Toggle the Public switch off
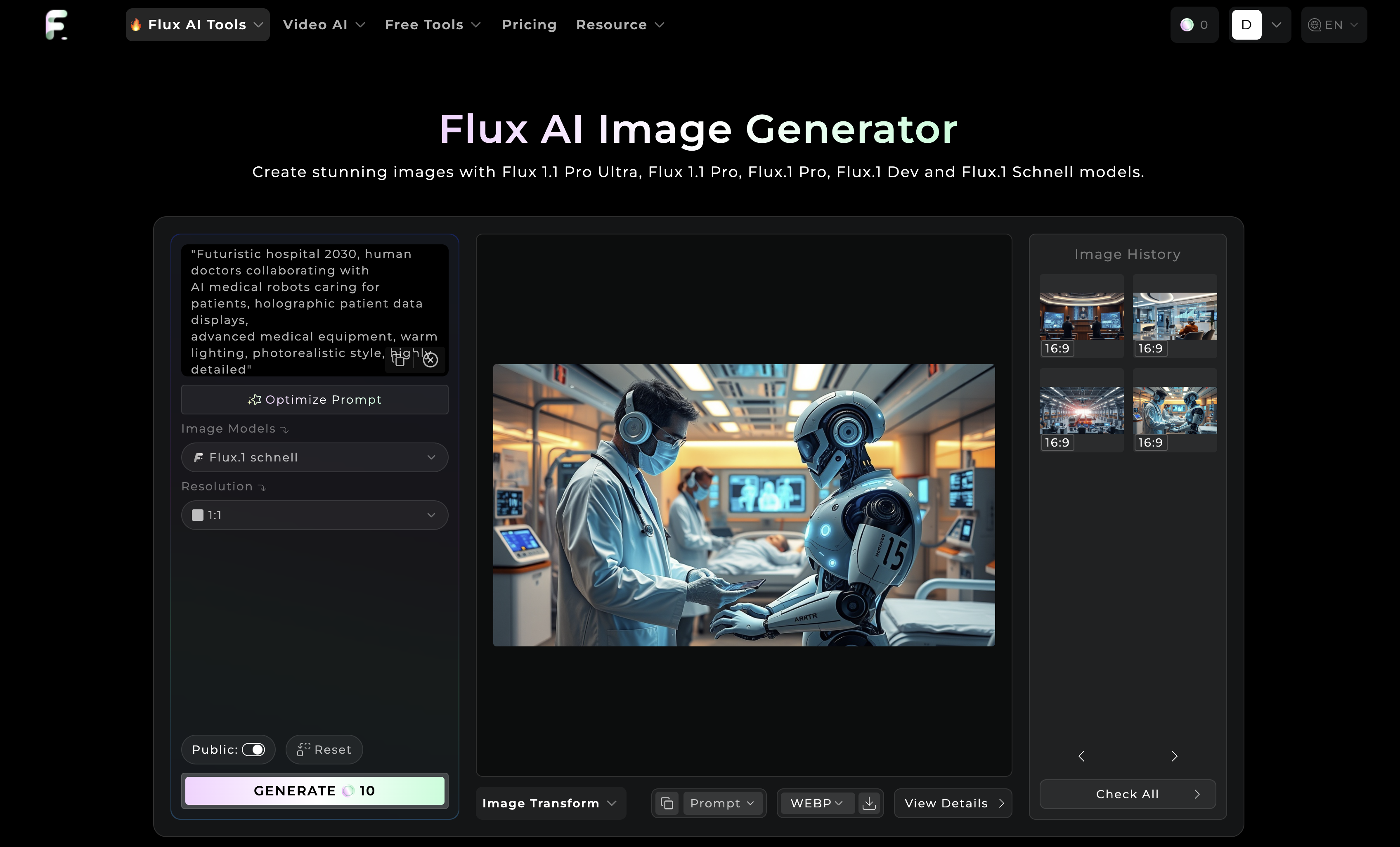 tap(253, 749)
